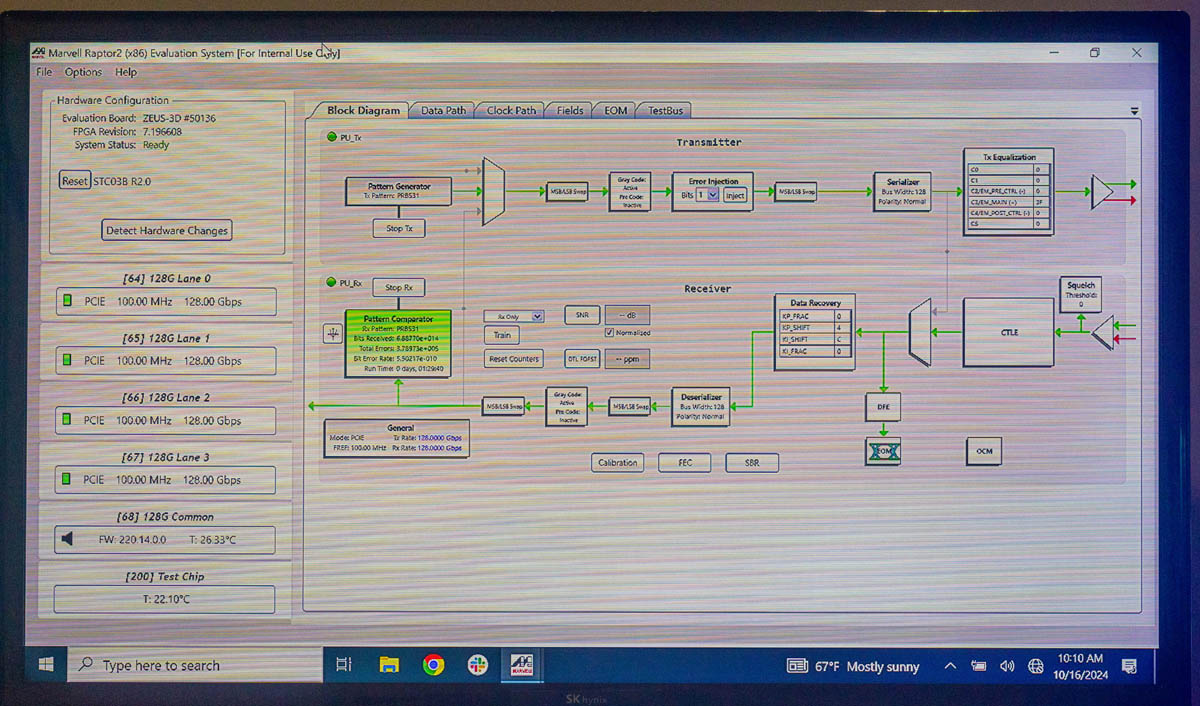Click the speaker icon in 128G Common
The width and height of the screenshot is (1200, 706).
67,539
